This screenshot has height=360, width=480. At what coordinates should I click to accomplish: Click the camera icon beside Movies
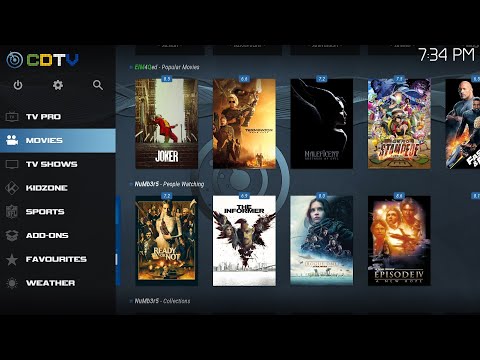12,140
